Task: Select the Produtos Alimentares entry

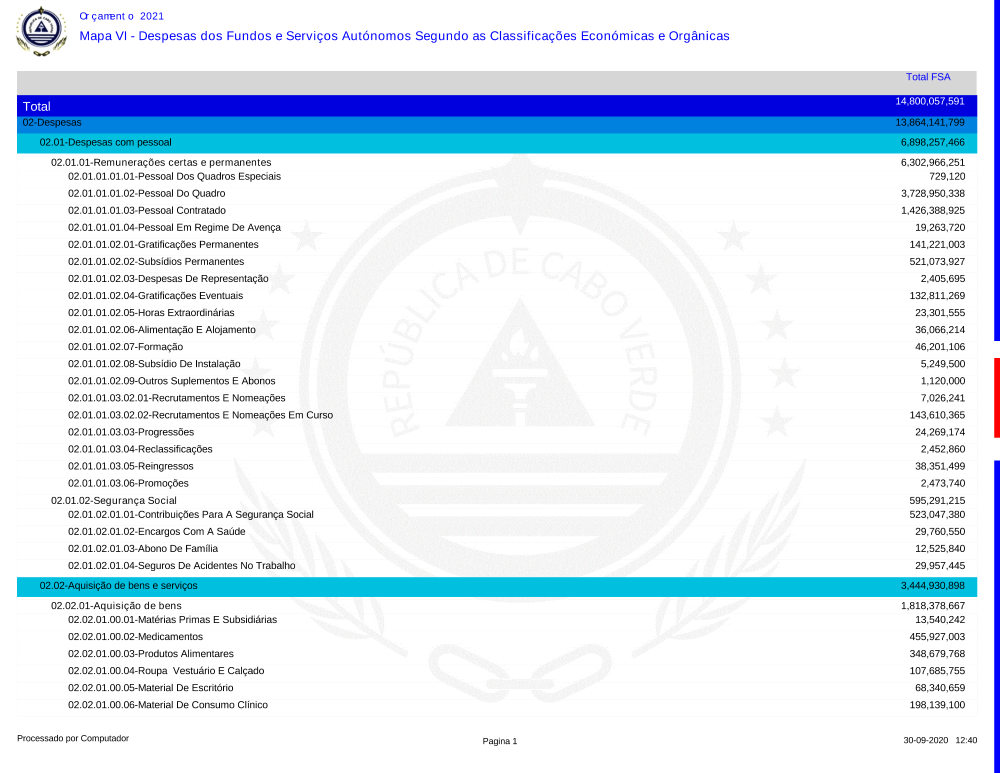Action: [x=151, y=654]
